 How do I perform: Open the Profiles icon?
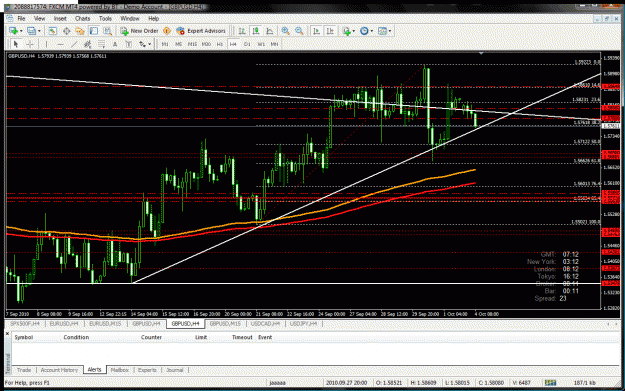coord(31,31)
